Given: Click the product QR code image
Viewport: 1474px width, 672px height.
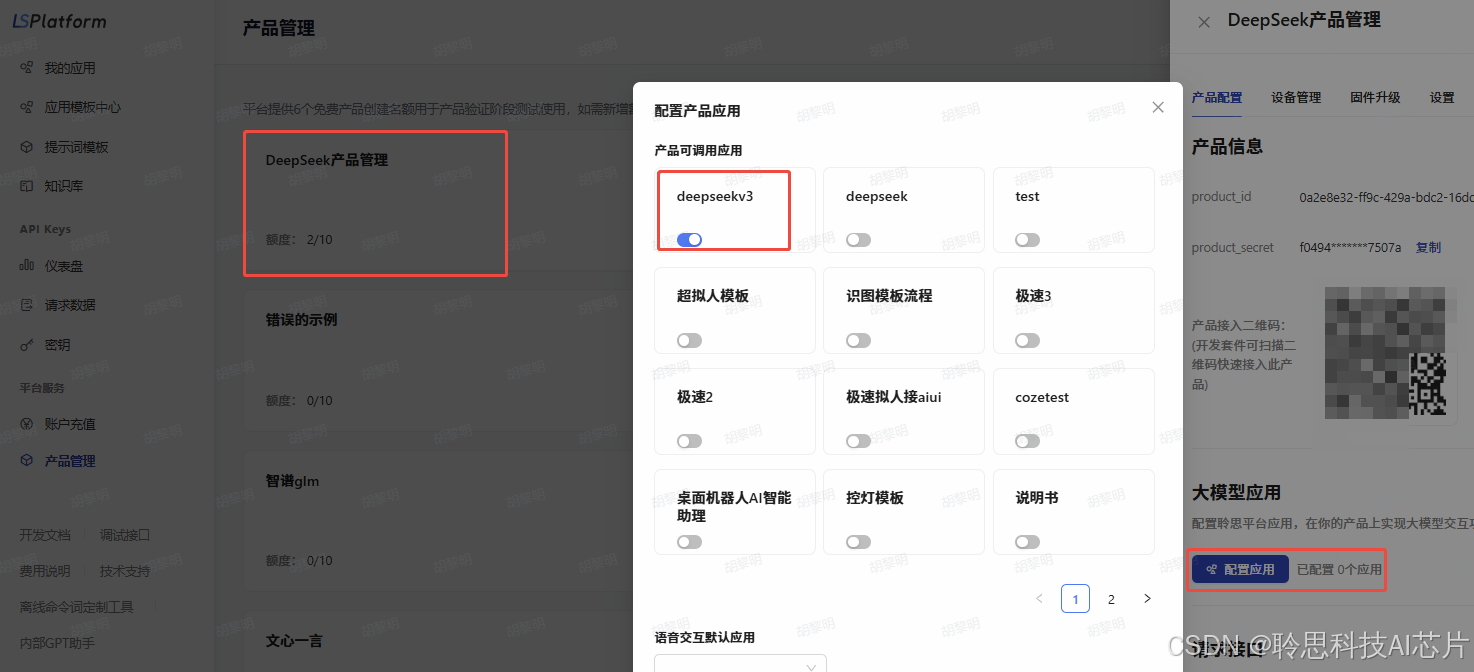Looking at the screenshot, I should [x=1386, y=351].
